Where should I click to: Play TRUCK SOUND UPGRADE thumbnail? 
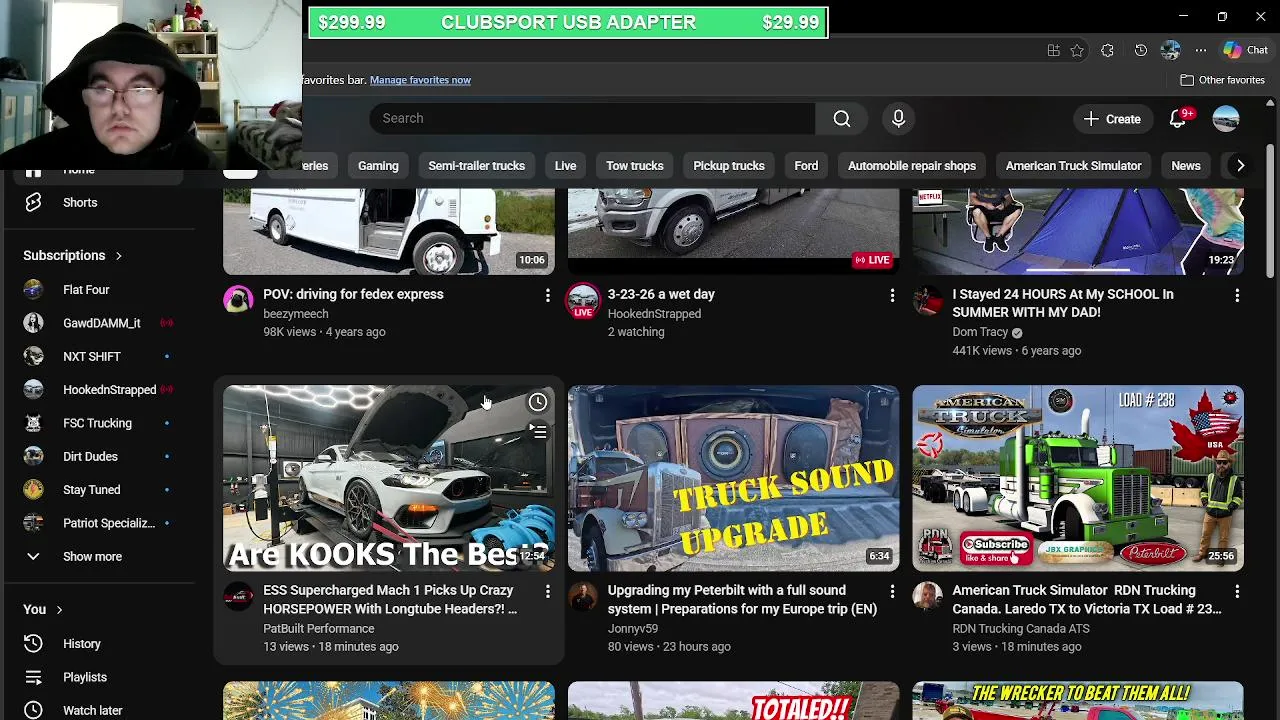click(733, 478)
